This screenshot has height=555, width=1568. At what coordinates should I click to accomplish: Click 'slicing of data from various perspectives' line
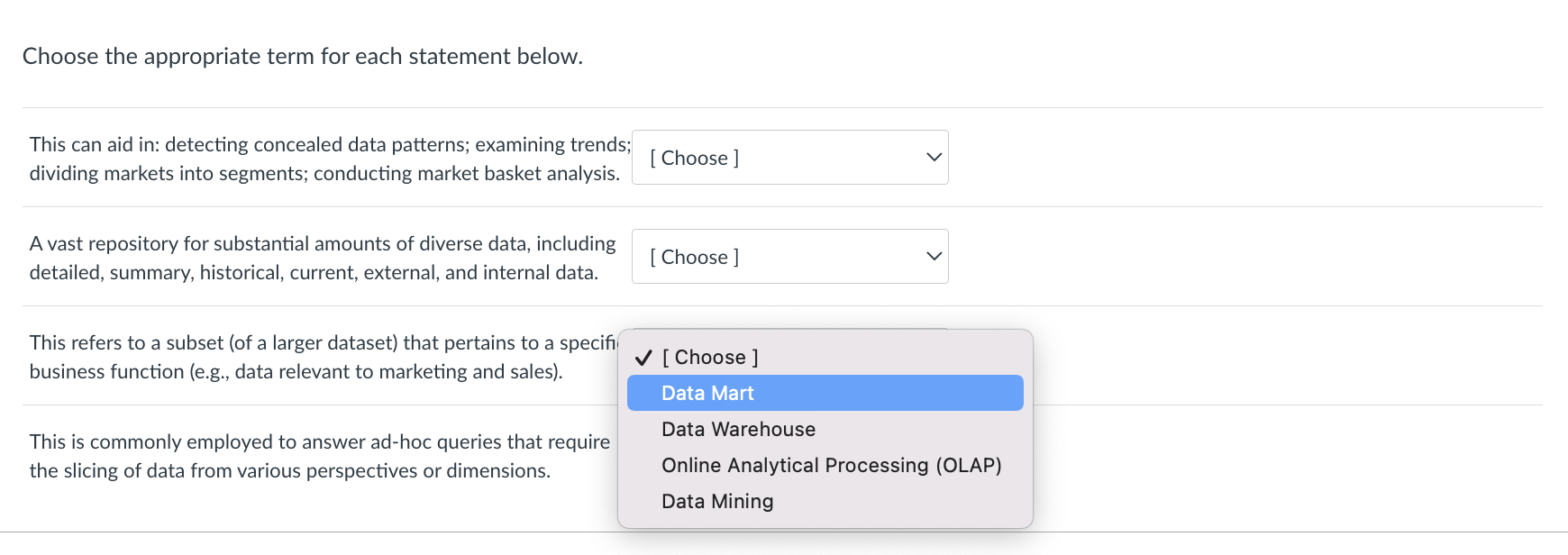coord(289,470)
